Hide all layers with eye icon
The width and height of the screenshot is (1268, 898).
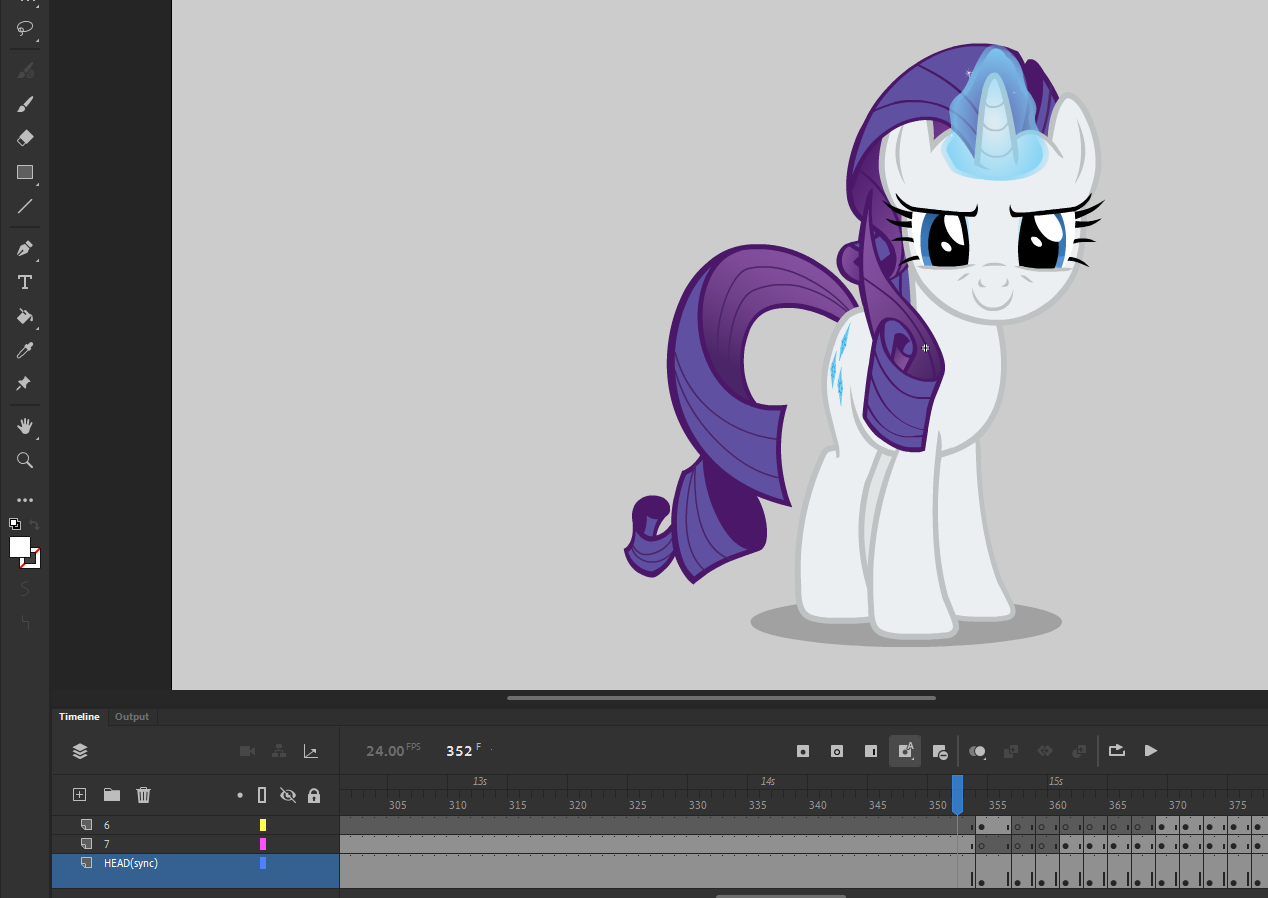[288, 795]
